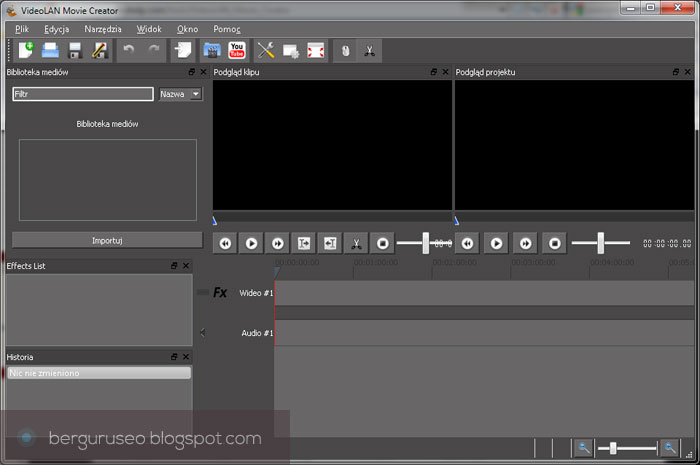
Task: Float the Historia panel
Action: point(174,357)
